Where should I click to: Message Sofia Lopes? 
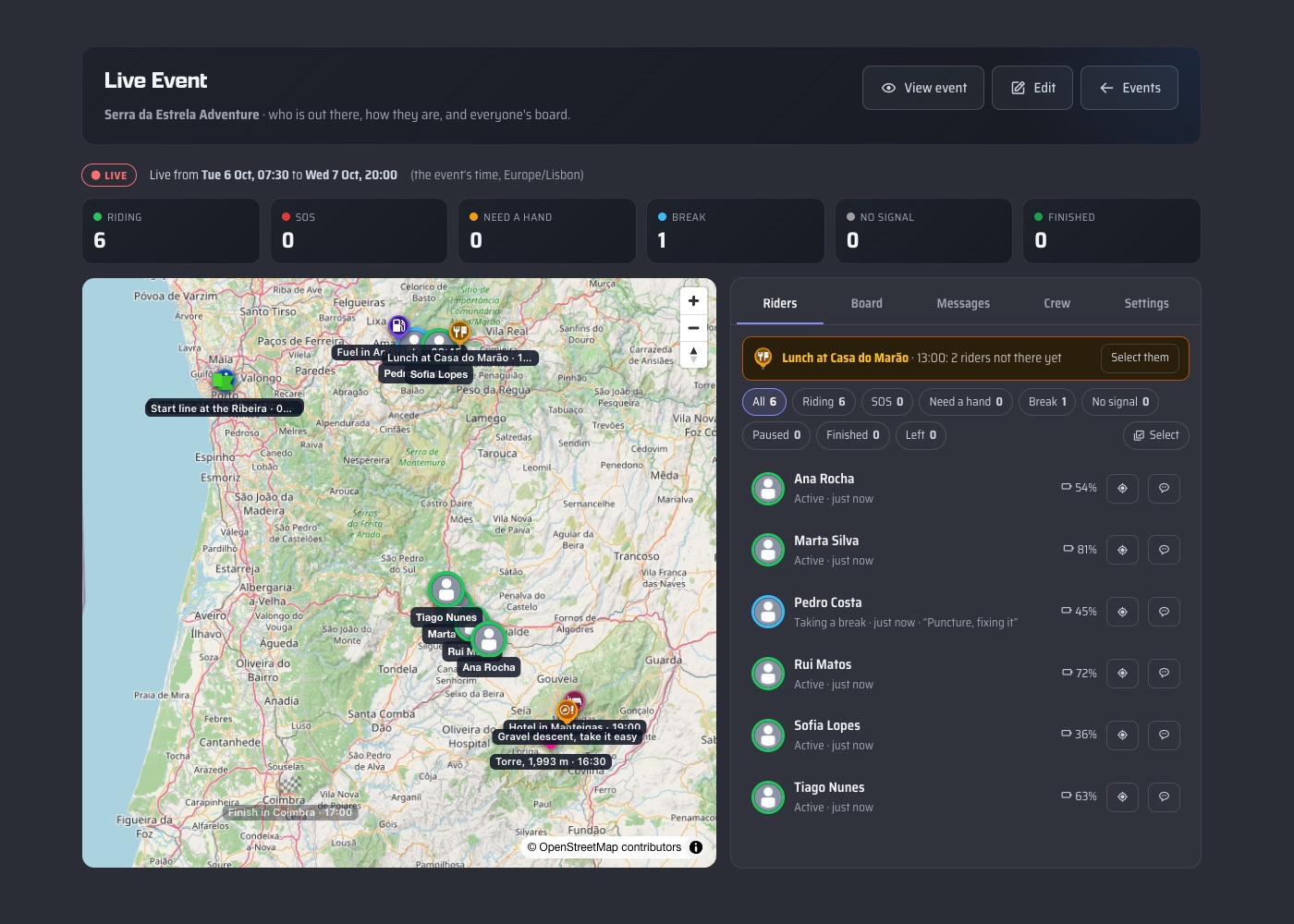pos(1164,736)
